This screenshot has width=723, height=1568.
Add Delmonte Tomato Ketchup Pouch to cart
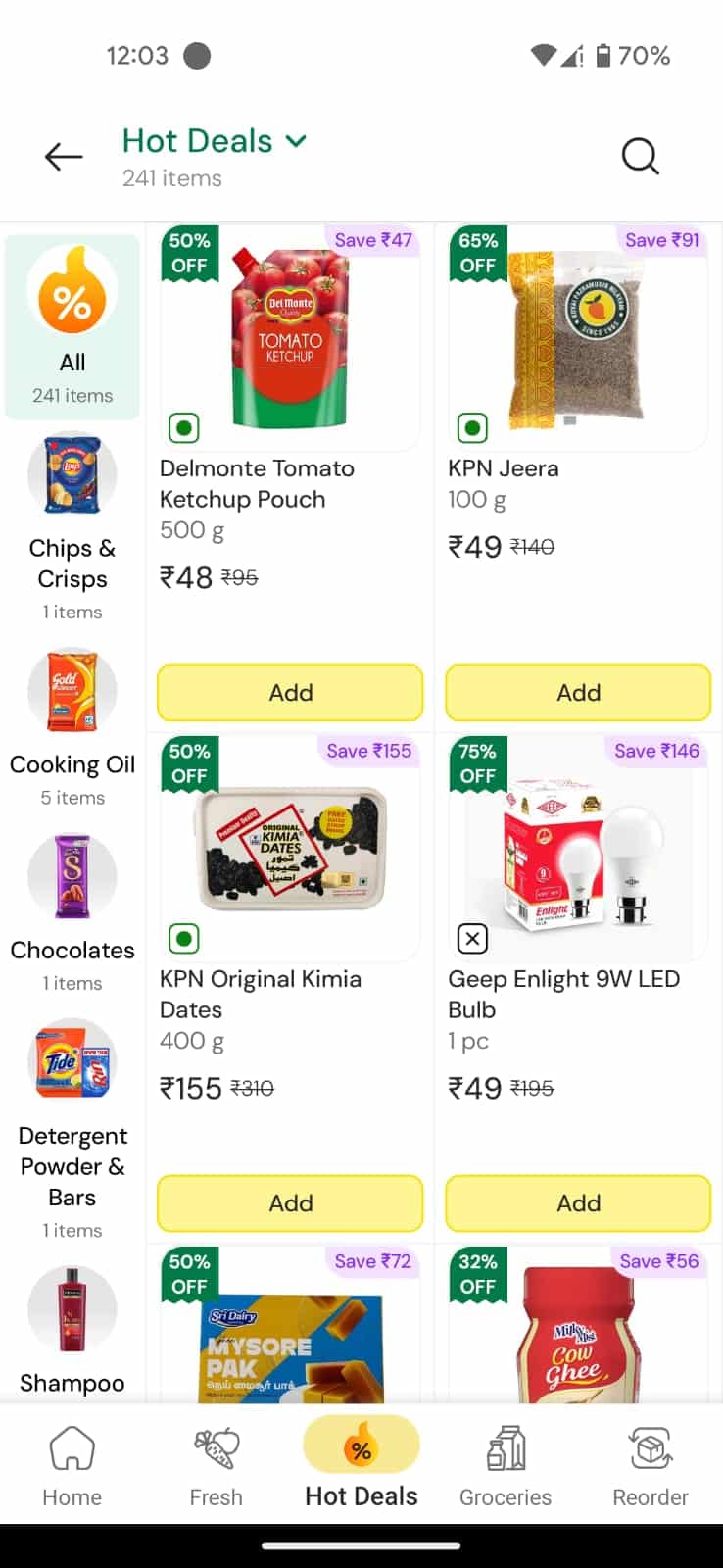pos(289,693)
